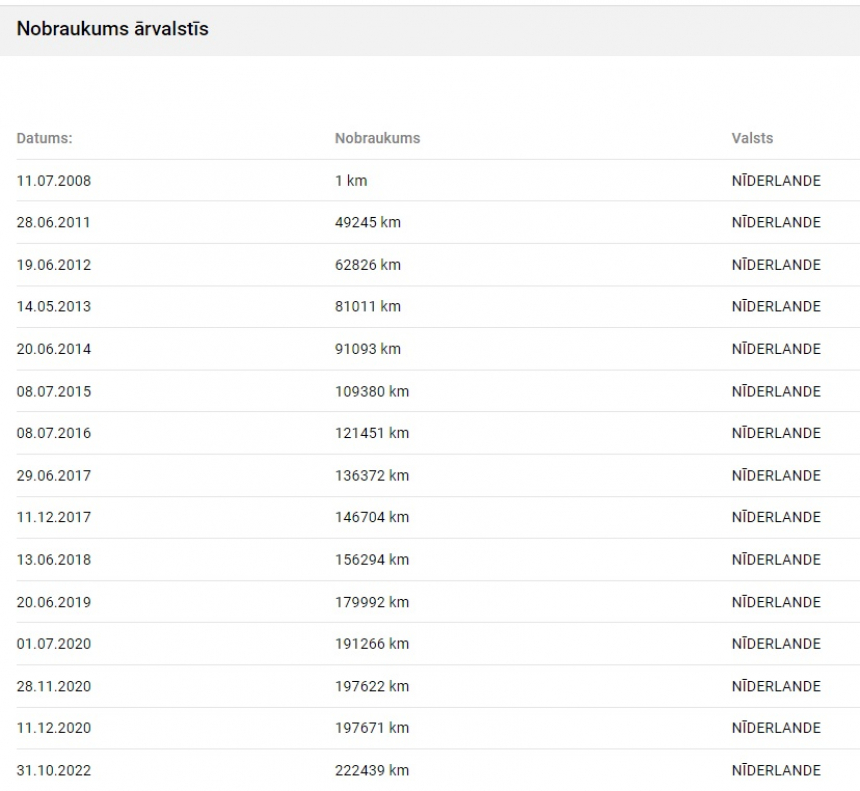Click the 1 km mileage entry
860x791 pixels.
pyautogui.click(x=351, y=181)
